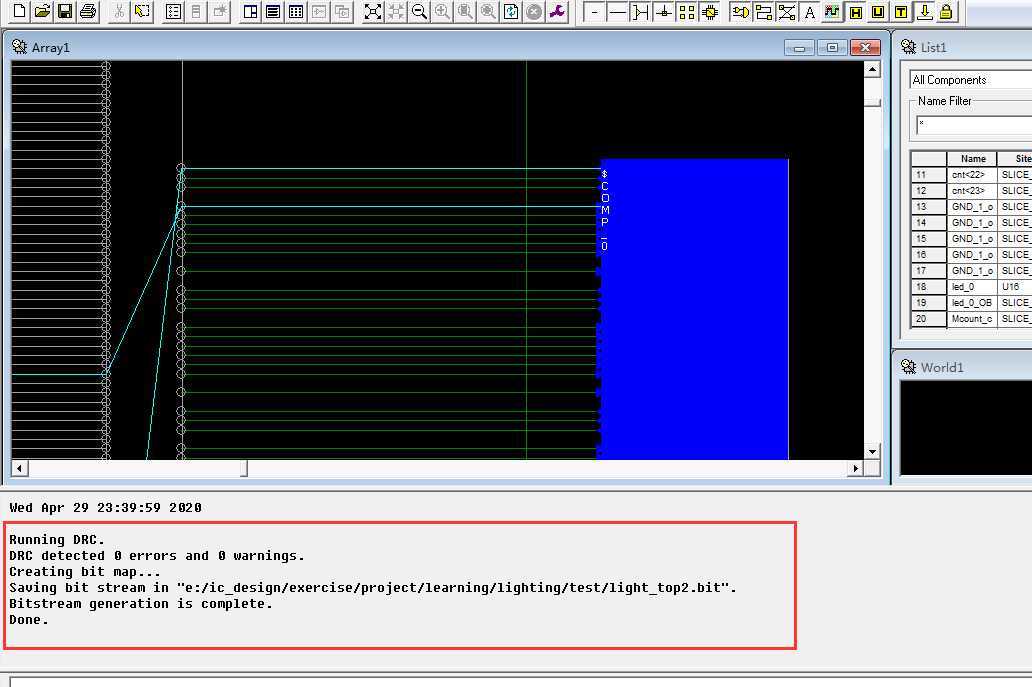Click the colored waveform icon

coord(833,11)
